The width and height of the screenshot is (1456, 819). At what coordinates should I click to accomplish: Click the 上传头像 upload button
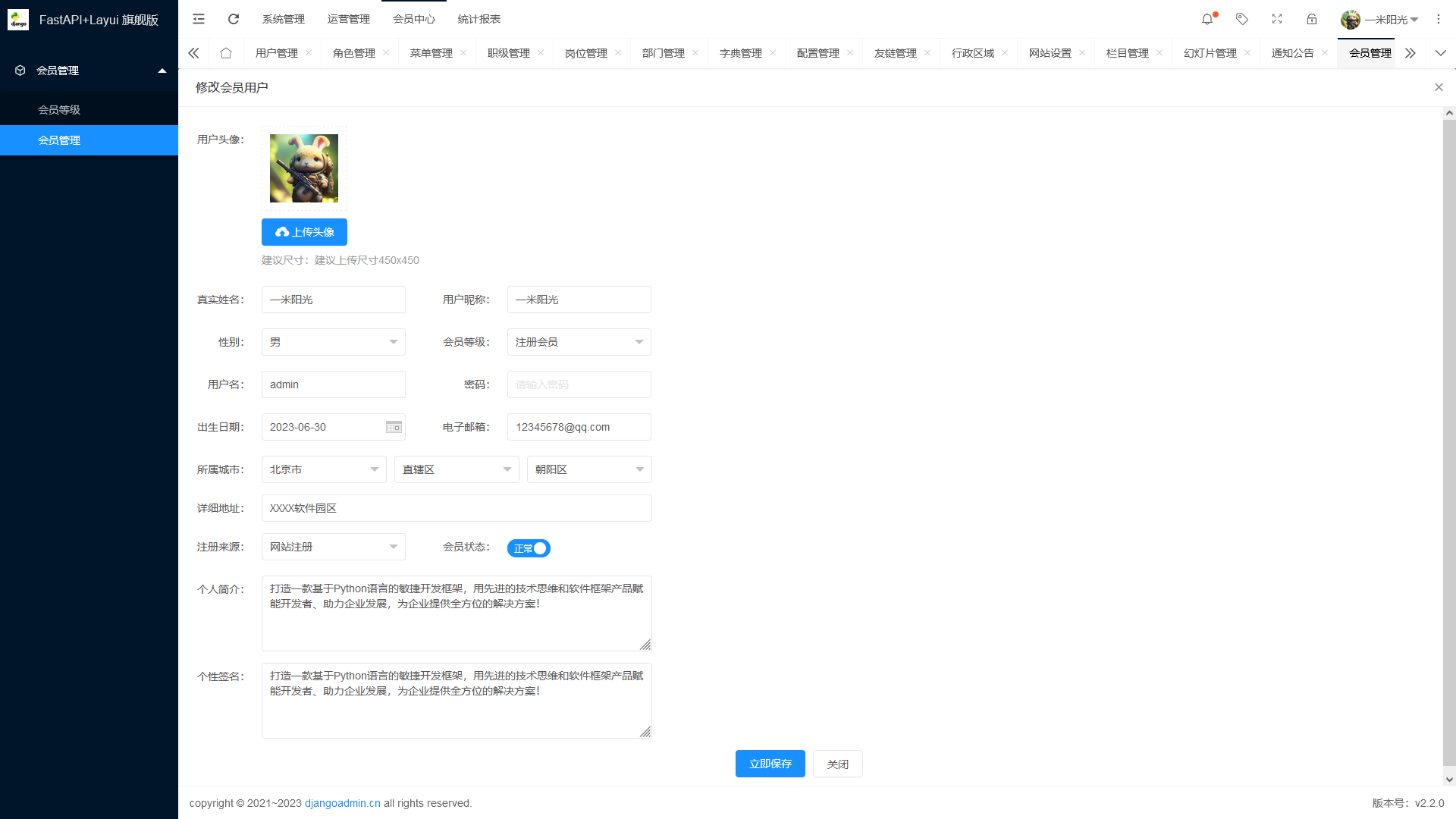point(303,232)
